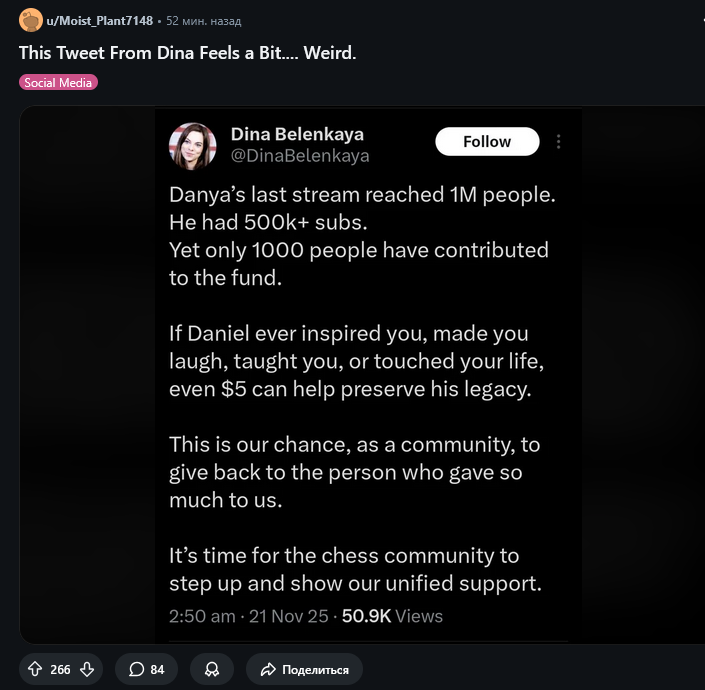Downvote the post with the down arrow

[86, 669]
